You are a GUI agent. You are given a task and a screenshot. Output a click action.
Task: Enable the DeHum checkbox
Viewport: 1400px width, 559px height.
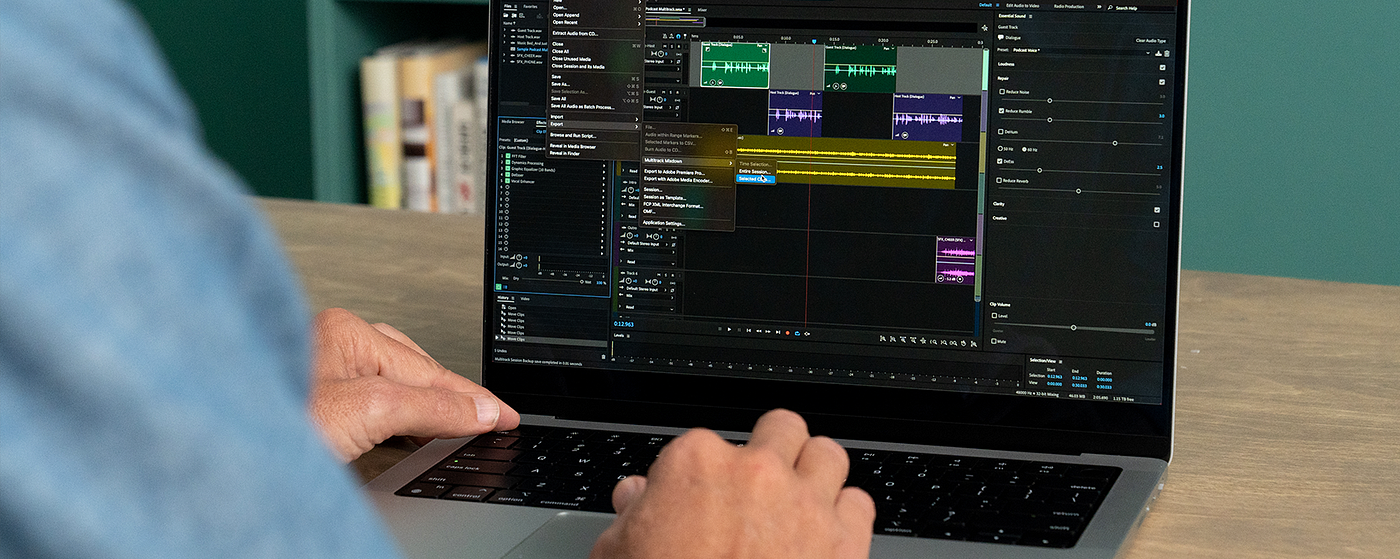1000,131
